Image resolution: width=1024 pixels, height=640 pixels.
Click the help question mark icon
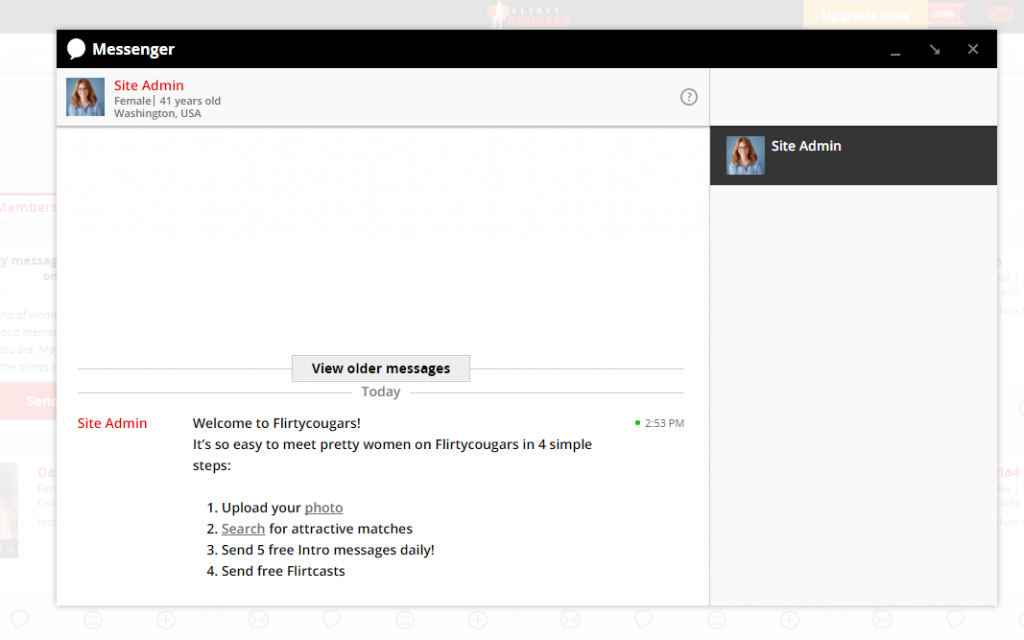tap(688, 97)
